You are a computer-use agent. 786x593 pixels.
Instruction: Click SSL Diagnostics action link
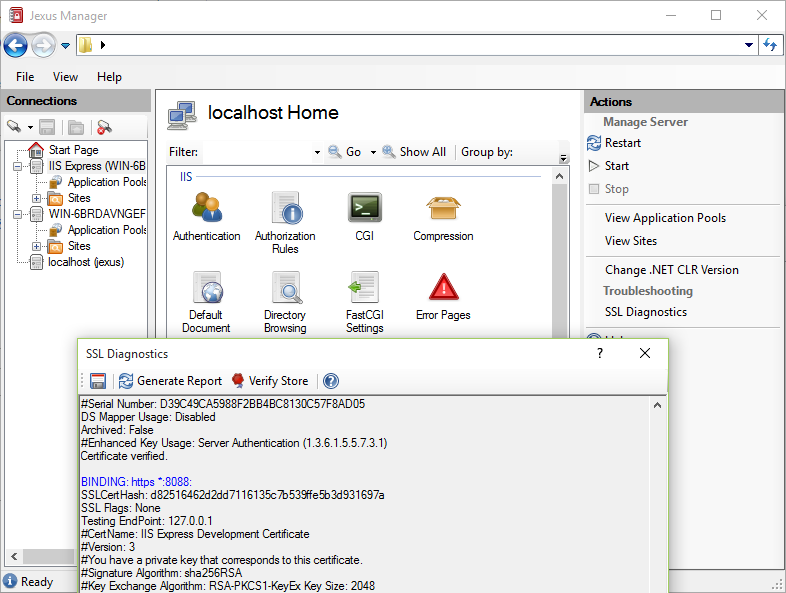646,312
